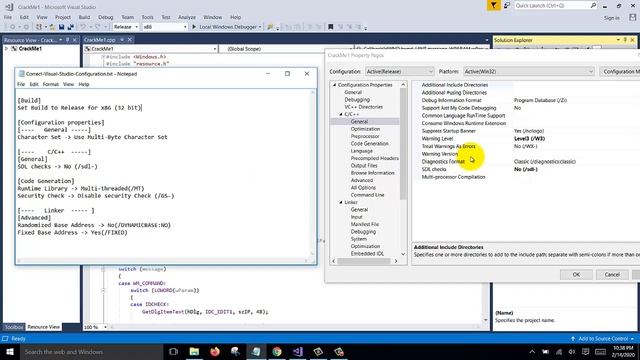Select the Warning Level property row
Image resolution: width=640 pixels, height=360 pixels.
527,139
